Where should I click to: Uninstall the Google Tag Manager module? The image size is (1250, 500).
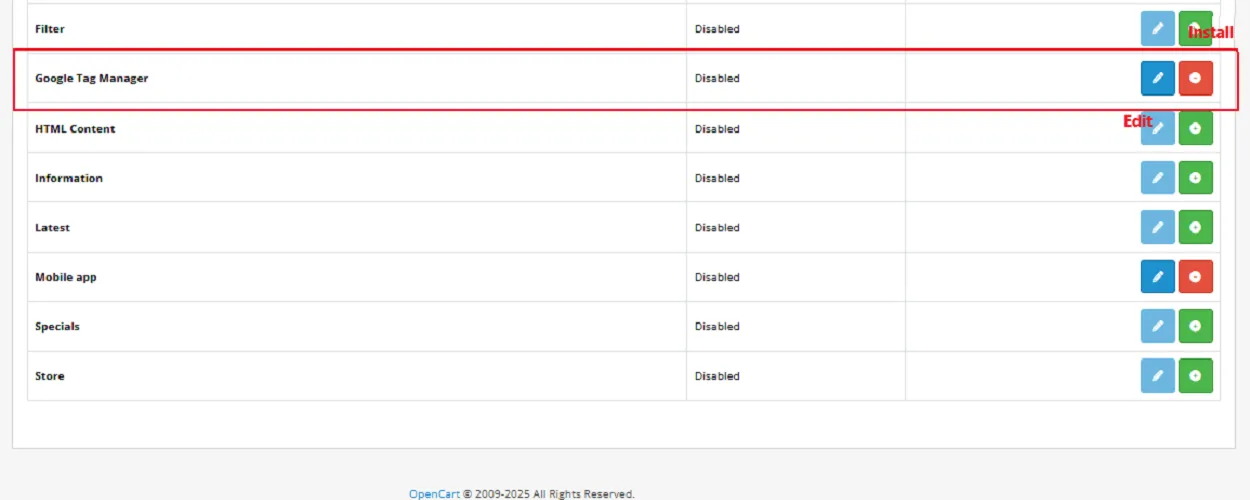point(1195,78)
